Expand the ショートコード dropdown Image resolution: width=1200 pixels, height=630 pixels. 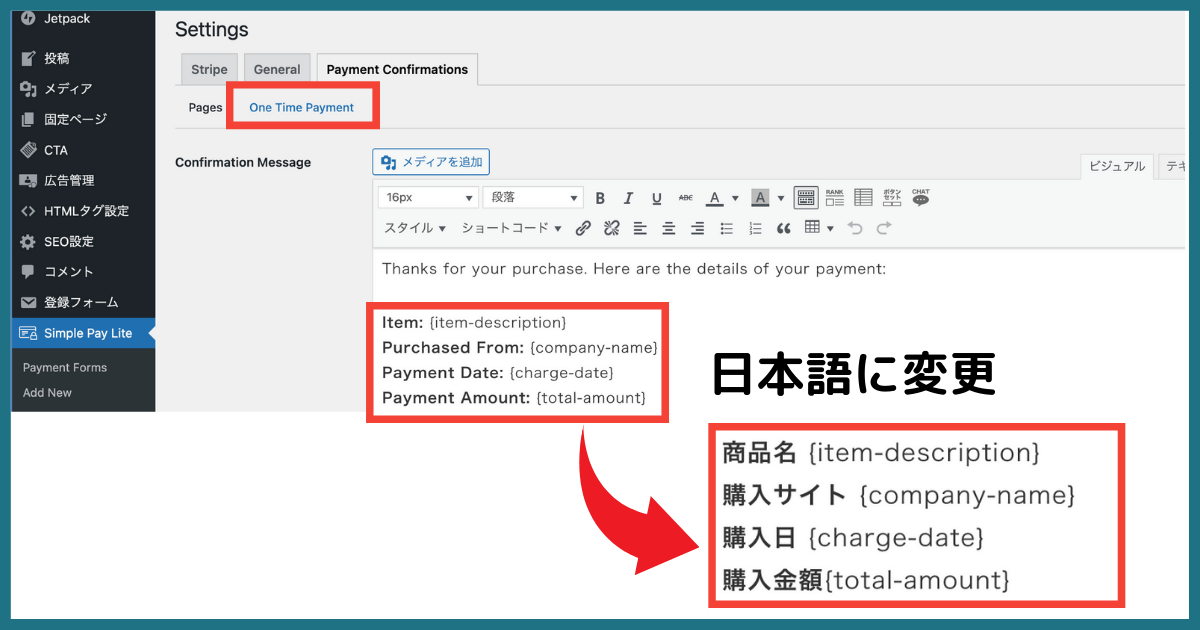tap(509, 227)
